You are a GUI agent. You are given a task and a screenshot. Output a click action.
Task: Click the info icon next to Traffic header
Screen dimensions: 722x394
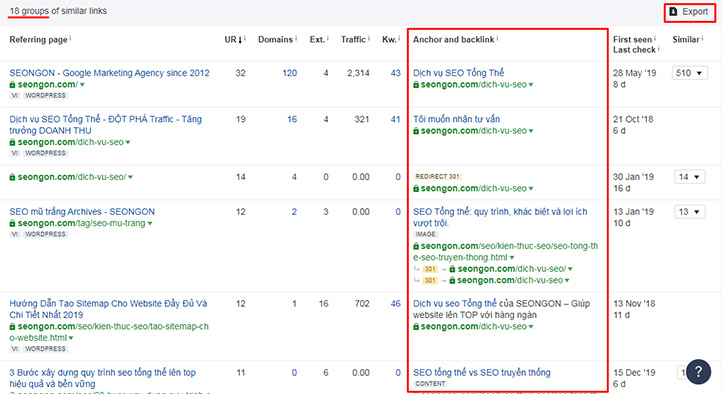pyautogui.click(x=369, y=39)
